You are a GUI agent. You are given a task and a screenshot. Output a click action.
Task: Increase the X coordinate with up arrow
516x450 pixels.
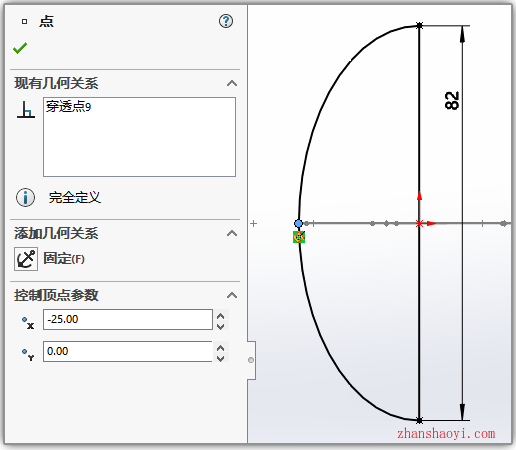pos(221,315)
